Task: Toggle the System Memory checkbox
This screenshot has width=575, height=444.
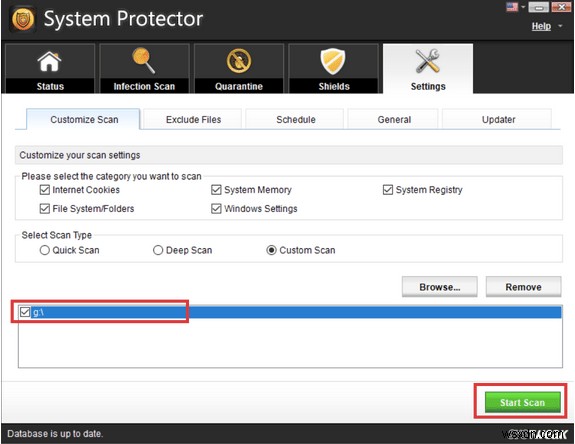Action: [x=216, y=190]
